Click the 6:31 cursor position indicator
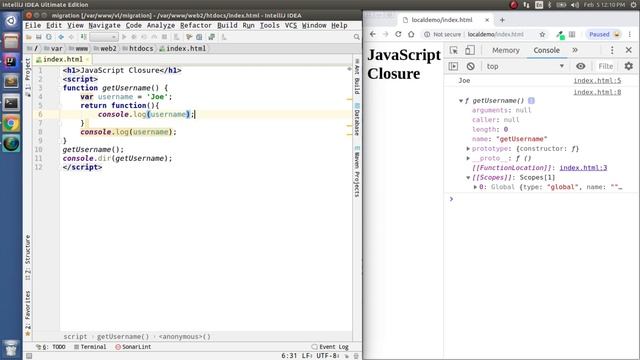The image size is (640, 360). pyautogui.click(x=289, y=356)
